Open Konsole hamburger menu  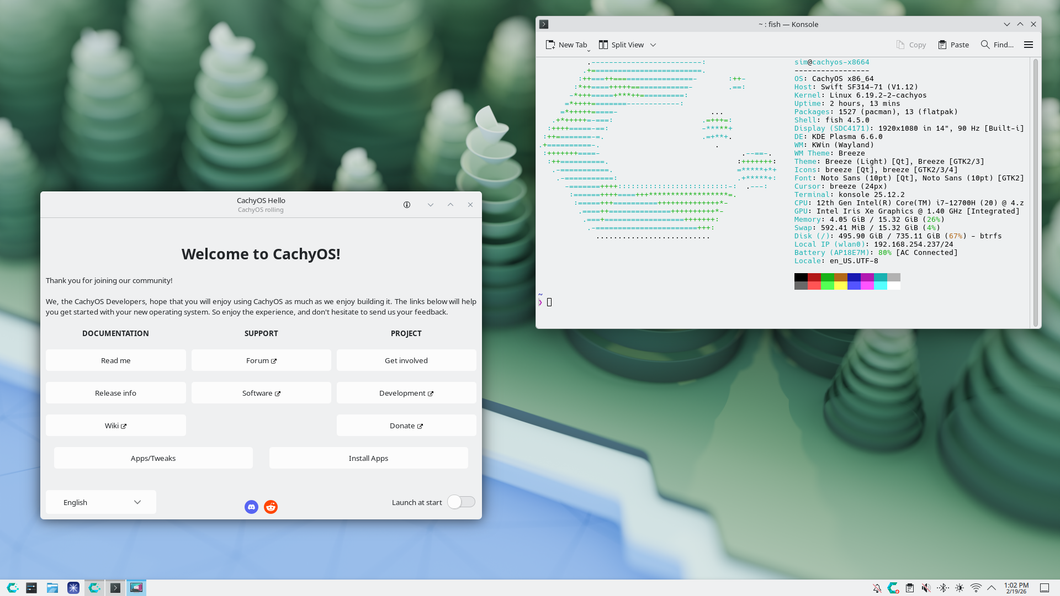1028,45
